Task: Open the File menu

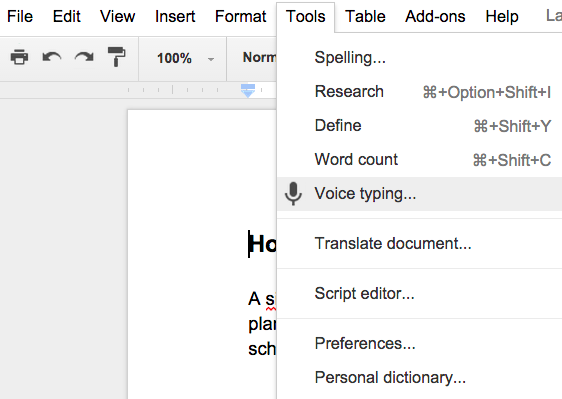Action: [20, 16]
